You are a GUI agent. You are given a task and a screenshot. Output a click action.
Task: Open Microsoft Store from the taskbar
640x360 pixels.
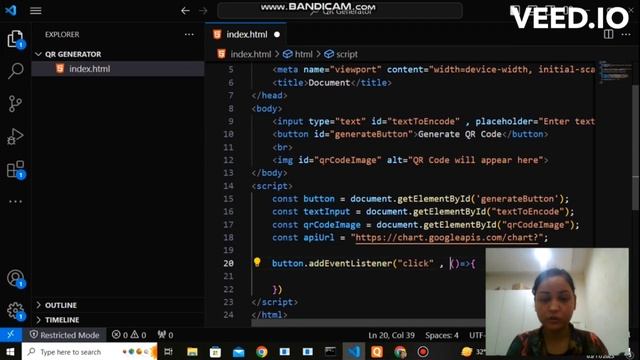click(215, 351)
